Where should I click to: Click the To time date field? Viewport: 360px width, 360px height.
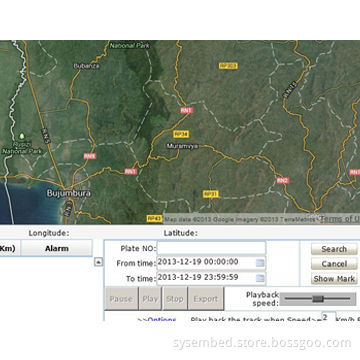(211, 278)
